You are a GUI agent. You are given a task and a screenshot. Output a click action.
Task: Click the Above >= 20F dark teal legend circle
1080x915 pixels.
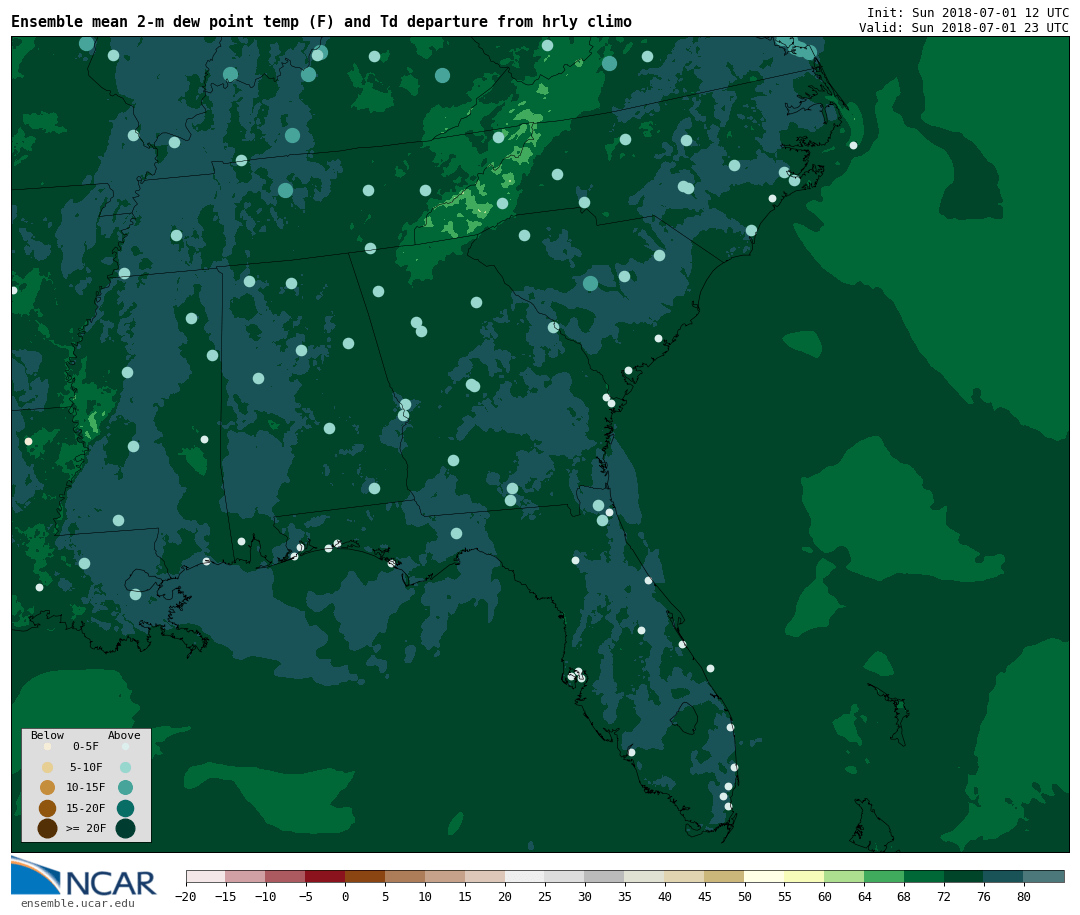tap(125, 828)
